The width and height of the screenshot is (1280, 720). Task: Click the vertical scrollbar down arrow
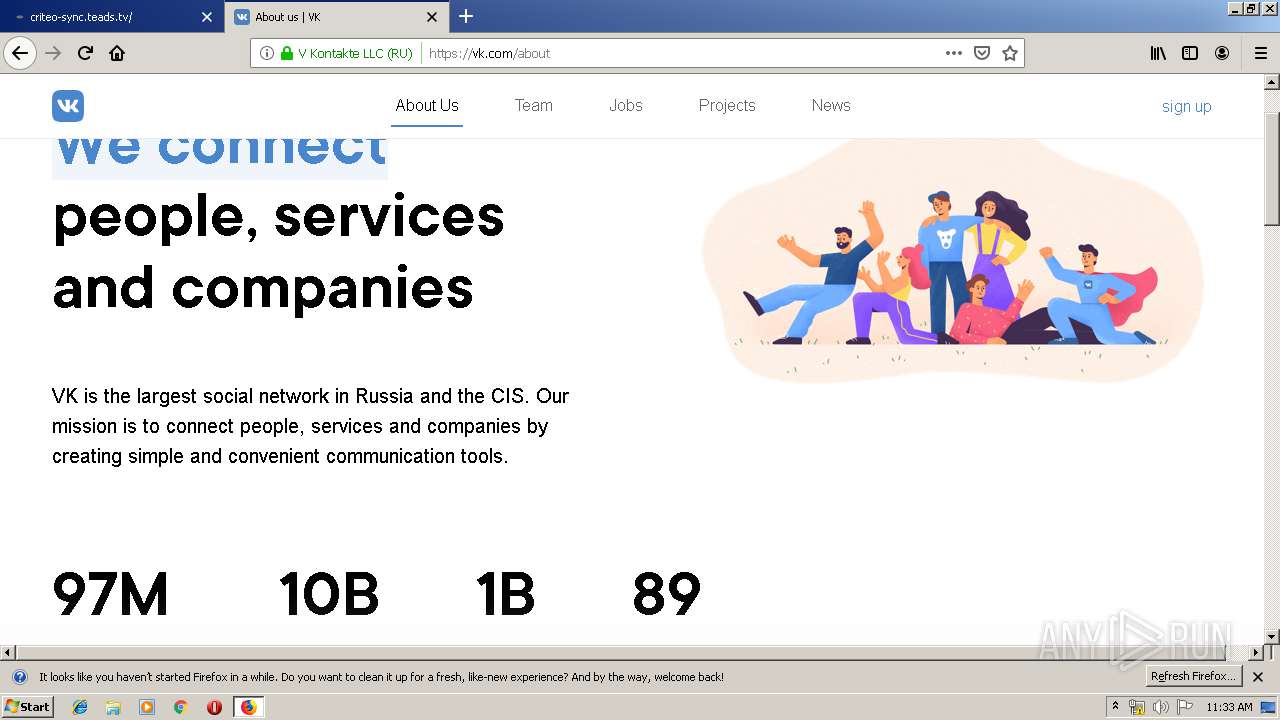(1272, 636)
